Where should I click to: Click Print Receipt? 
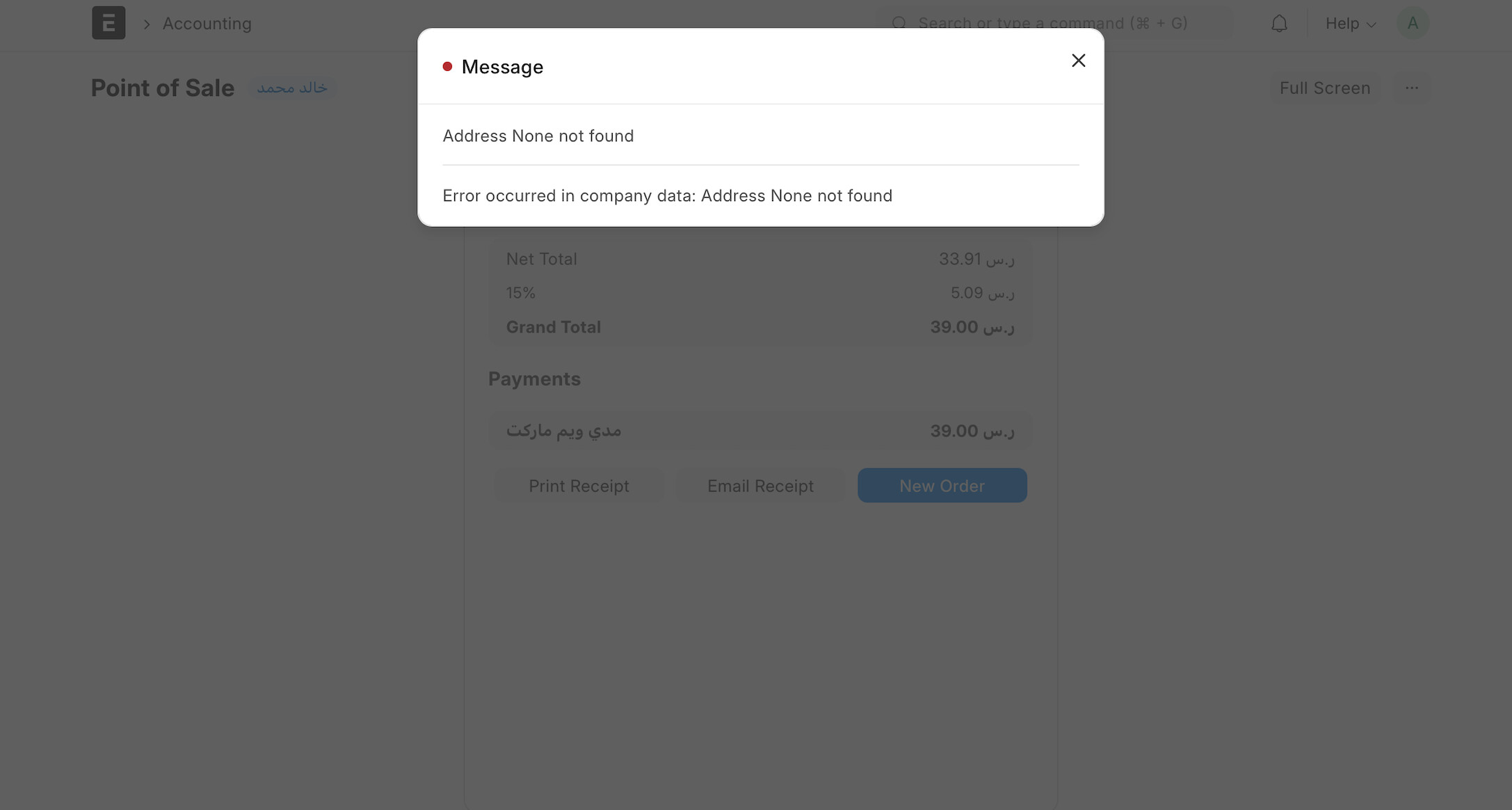[579, 486]
